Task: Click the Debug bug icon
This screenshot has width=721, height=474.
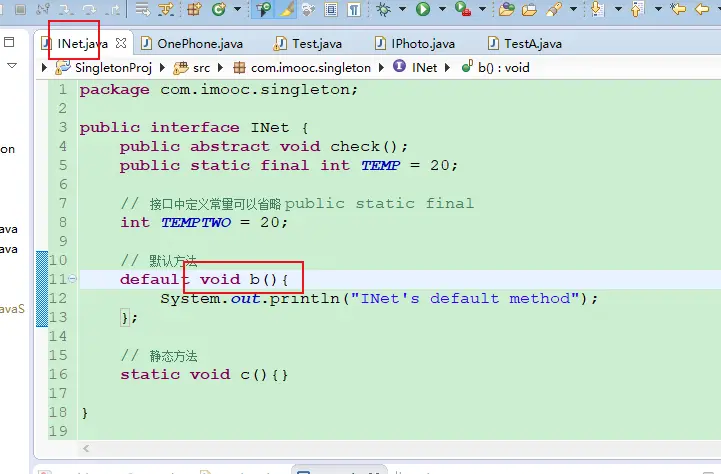Action: tap(383, 9)
